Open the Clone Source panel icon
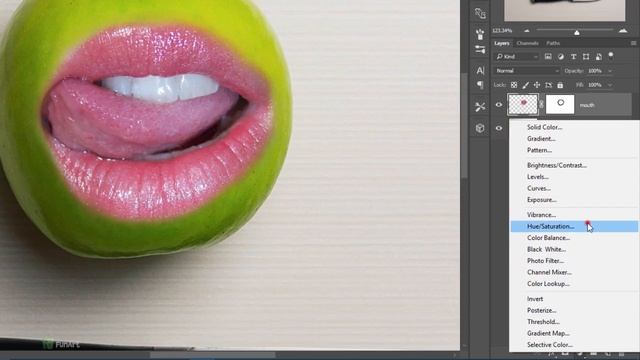The height and width of the screenshot is (360, 640). pos(480,13)
